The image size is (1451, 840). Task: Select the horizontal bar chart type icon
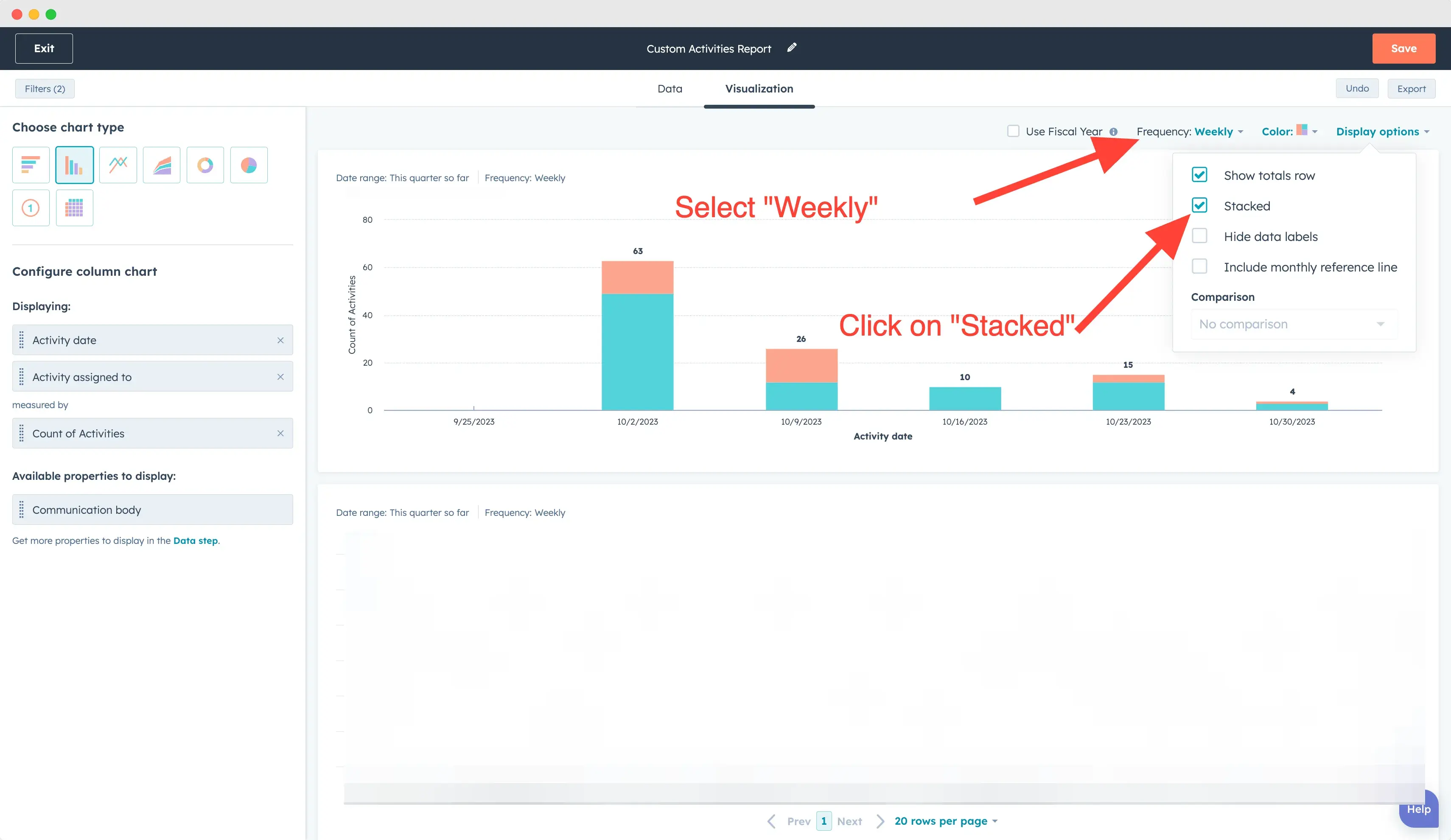[31, 165]
